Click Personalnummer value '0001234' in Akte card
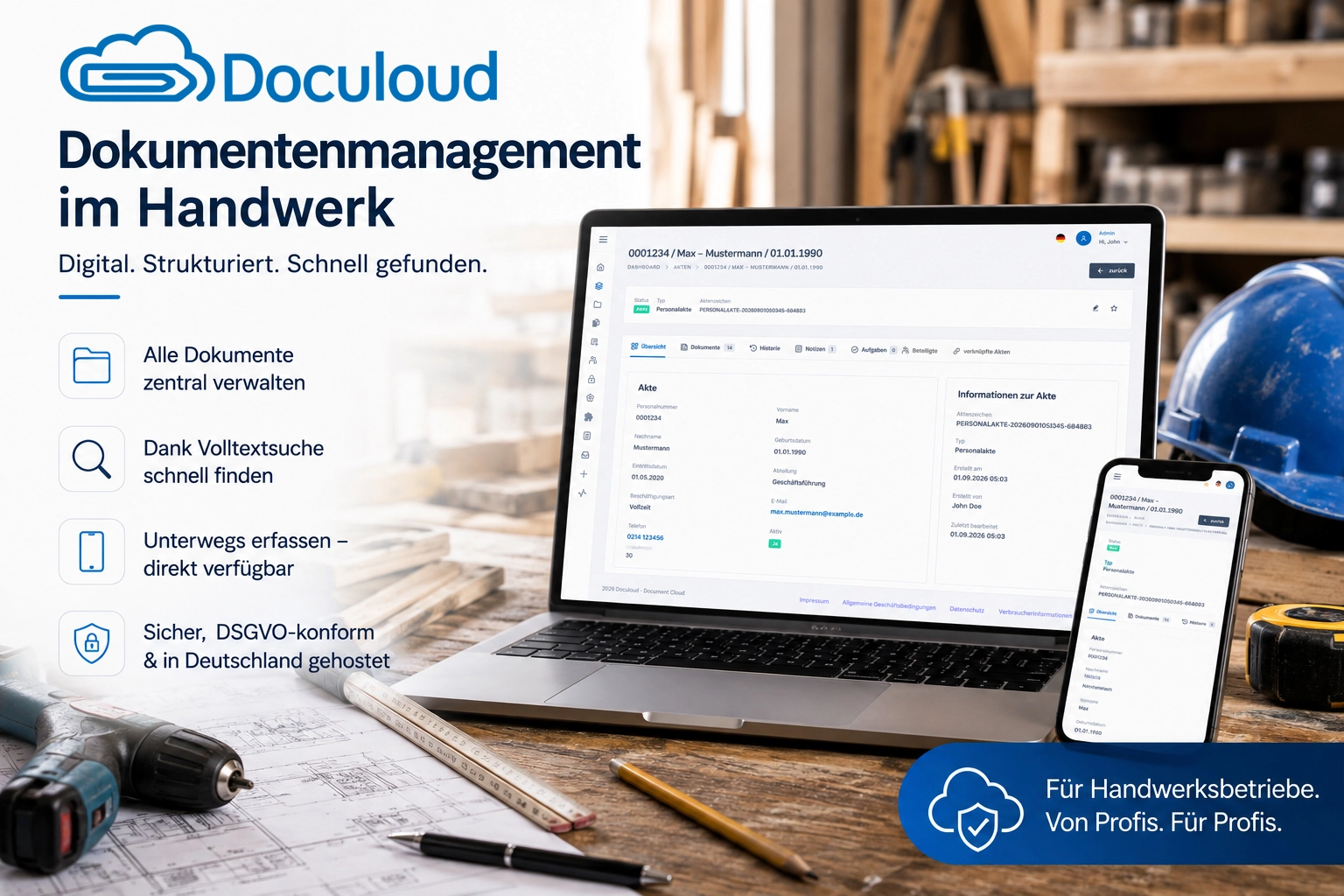 pyautogui.click(x=648, y=417)
